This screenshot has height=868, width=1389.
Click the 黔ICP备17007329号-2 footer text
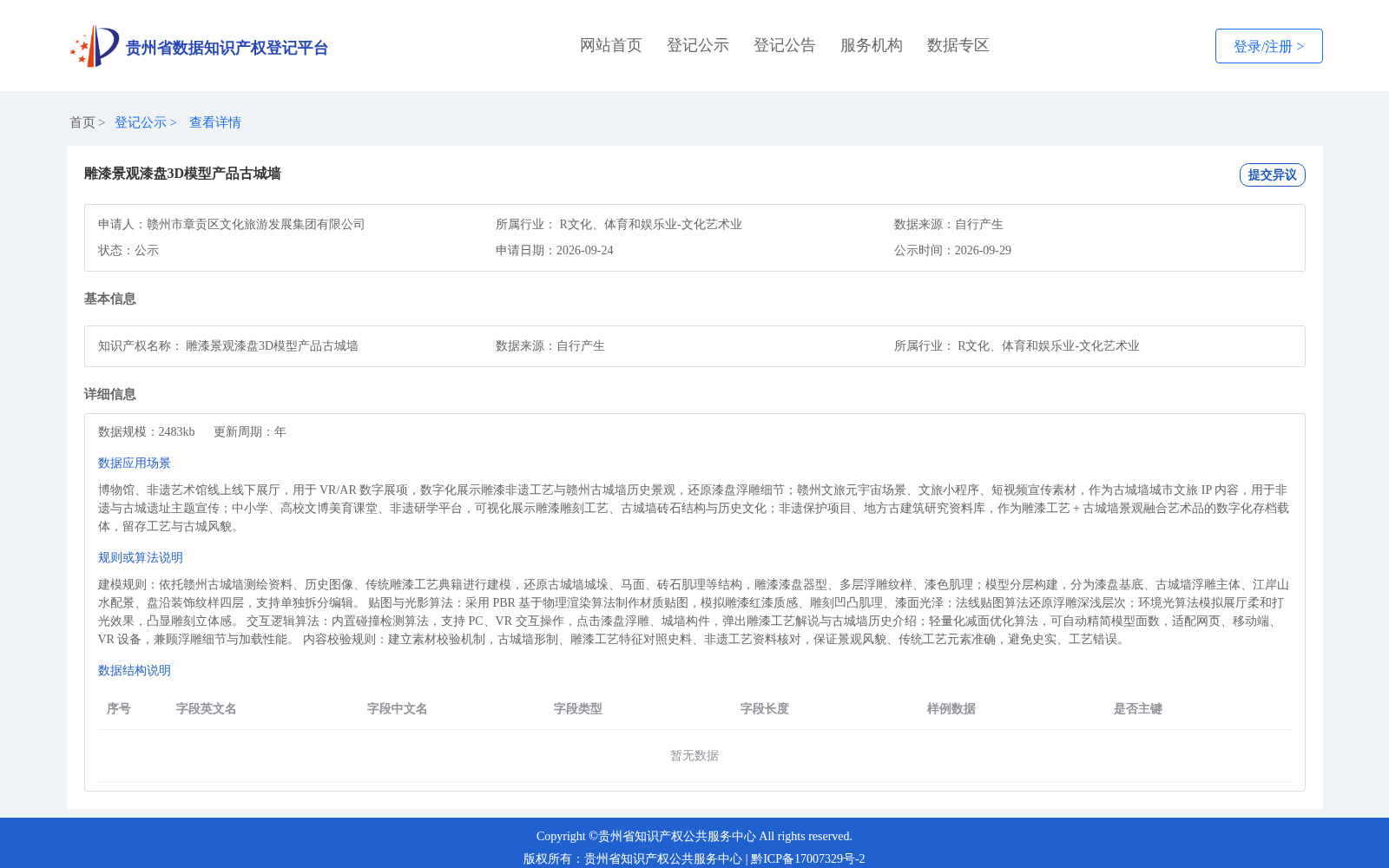click(808, 859)
